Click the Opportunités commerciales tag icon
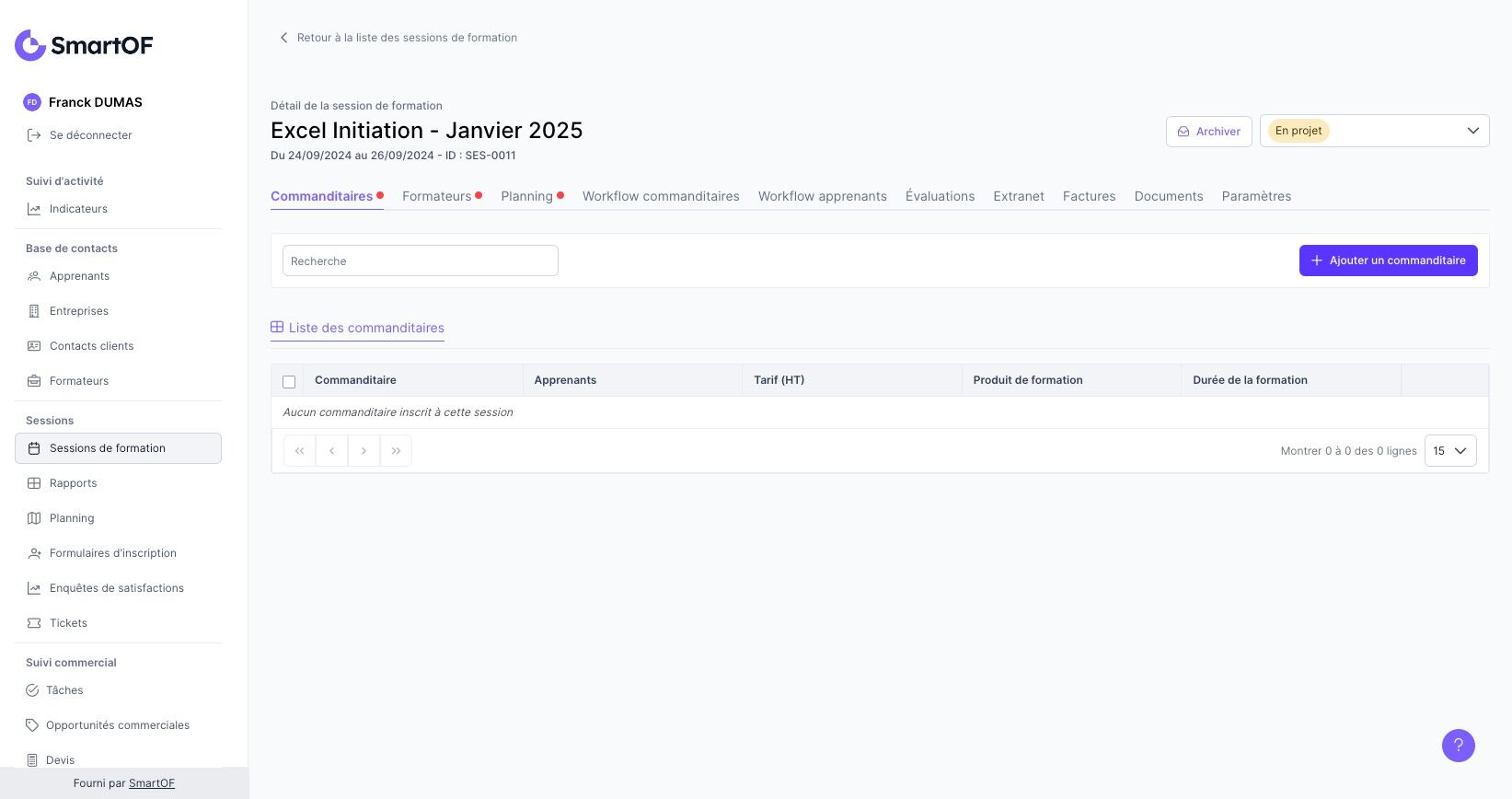The height and width of the screenshot is (799, 1512). click(32, 725)
